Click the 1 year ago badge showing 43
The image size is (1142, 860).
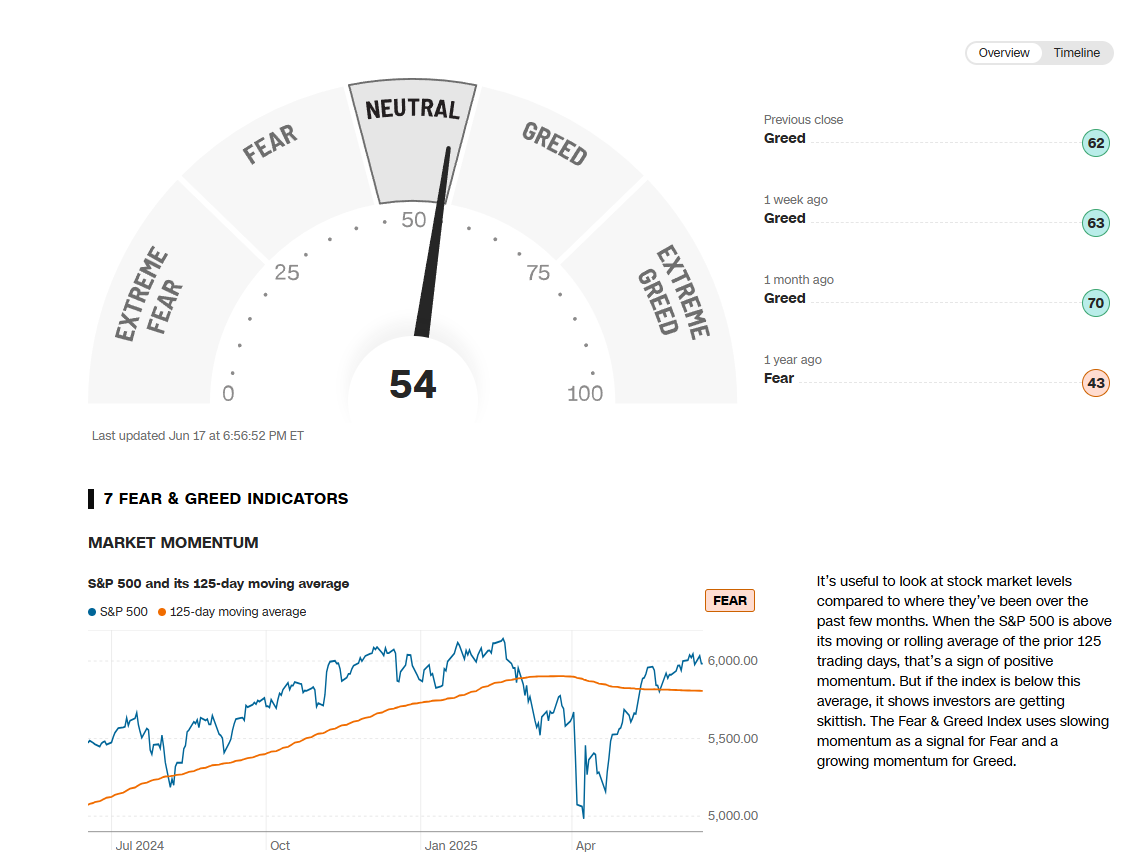tap(1096, 383)
